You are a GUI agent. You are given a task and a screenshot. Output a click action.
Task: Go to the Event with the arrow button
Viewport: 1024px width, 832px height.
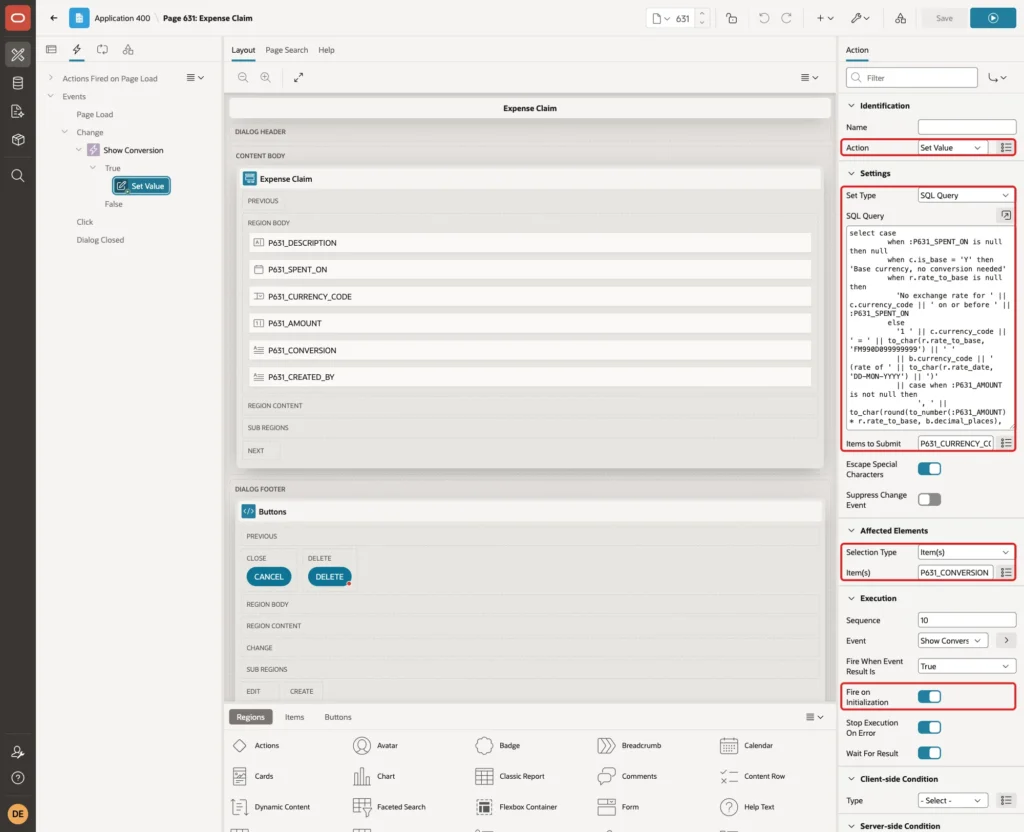(x=1006, y=641)
